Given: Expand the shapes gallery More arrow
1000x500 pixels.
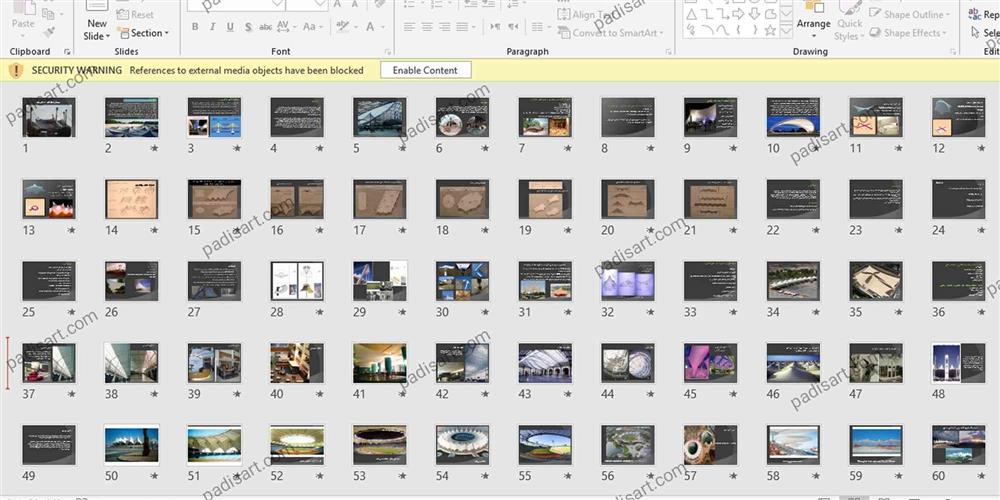Looking at the screenshot, I should tap(788, 32).
